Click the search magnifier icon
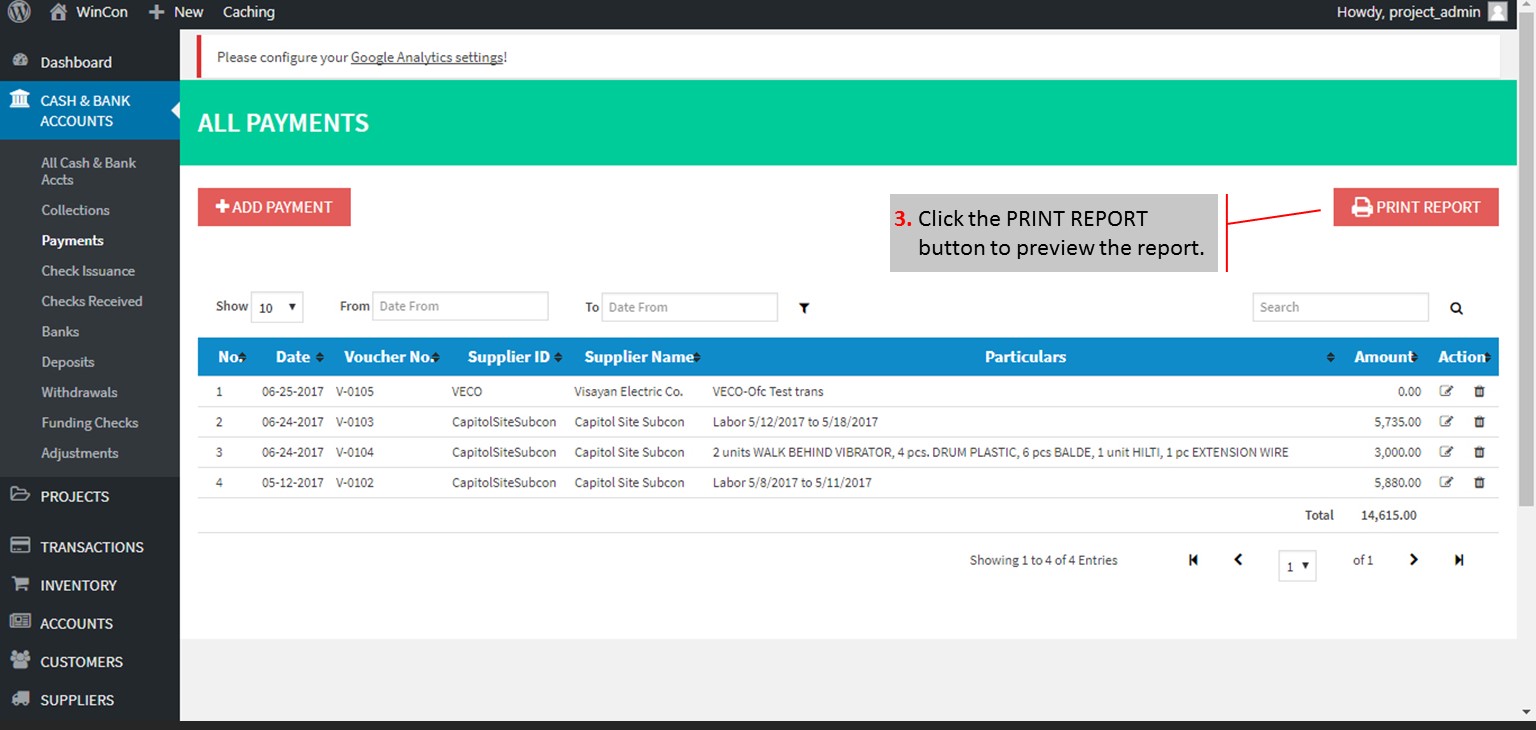This screenshot has height=730, width=1536. (x=1456, y=308)
